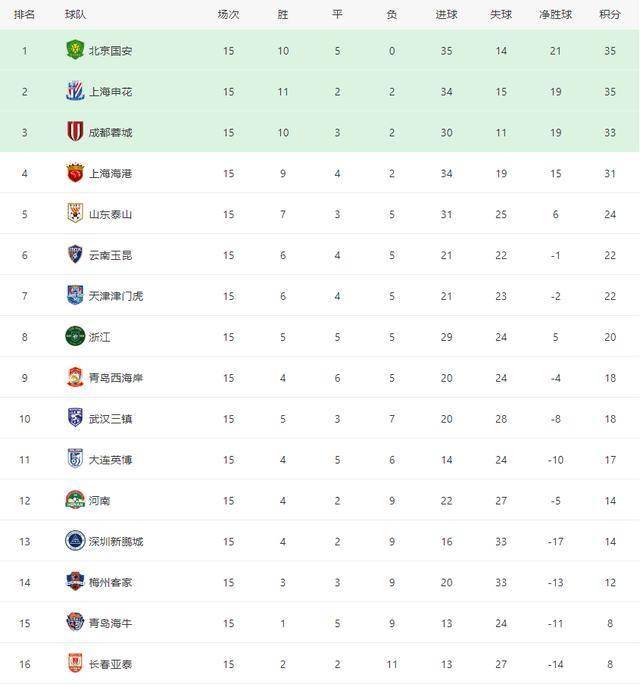Image resolution: width=640 pixels, height=687 pixels.
Task: Click the 排名 column header
Action: [25, 14]
